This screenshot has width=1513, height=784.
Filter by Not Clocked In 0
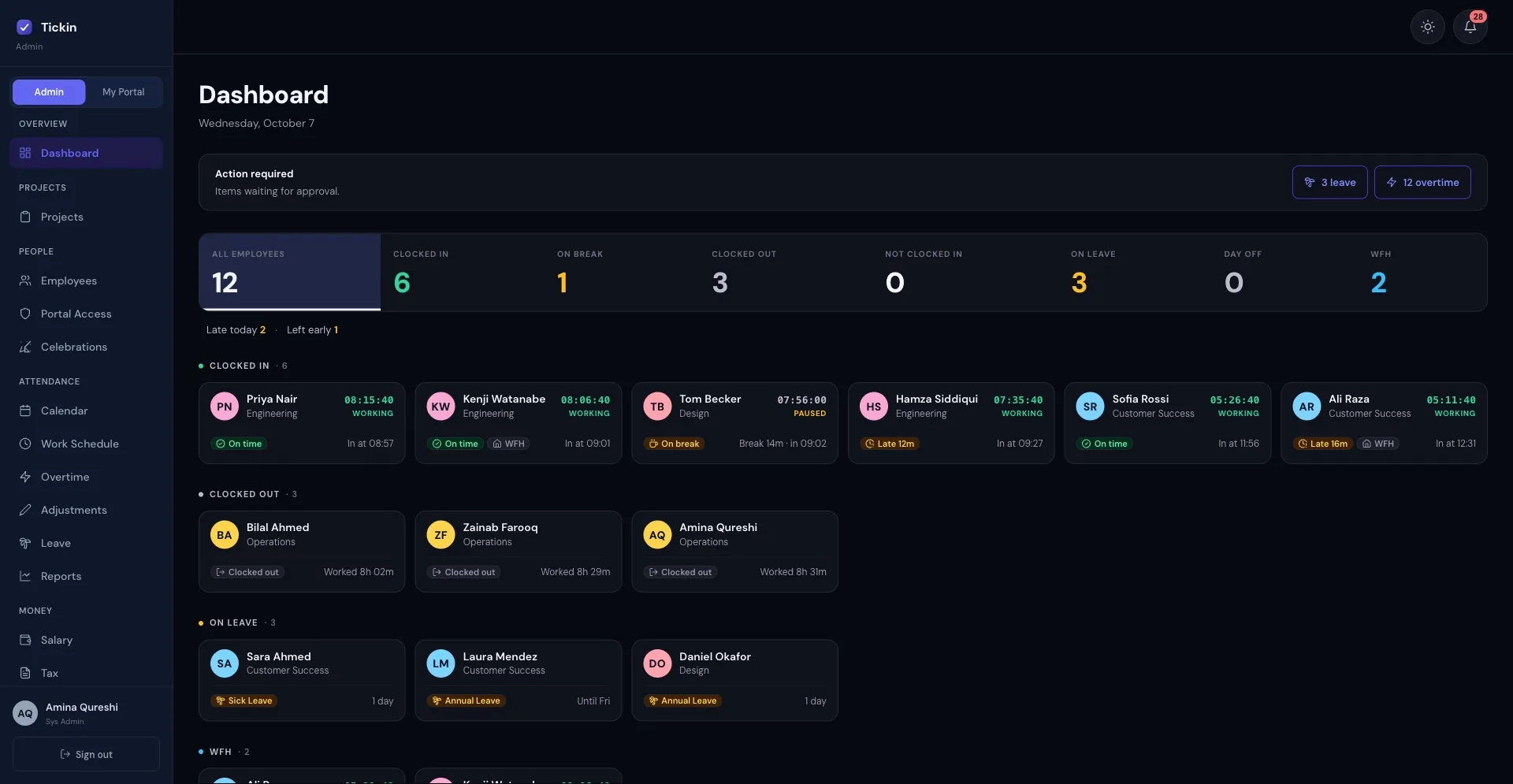965,272
